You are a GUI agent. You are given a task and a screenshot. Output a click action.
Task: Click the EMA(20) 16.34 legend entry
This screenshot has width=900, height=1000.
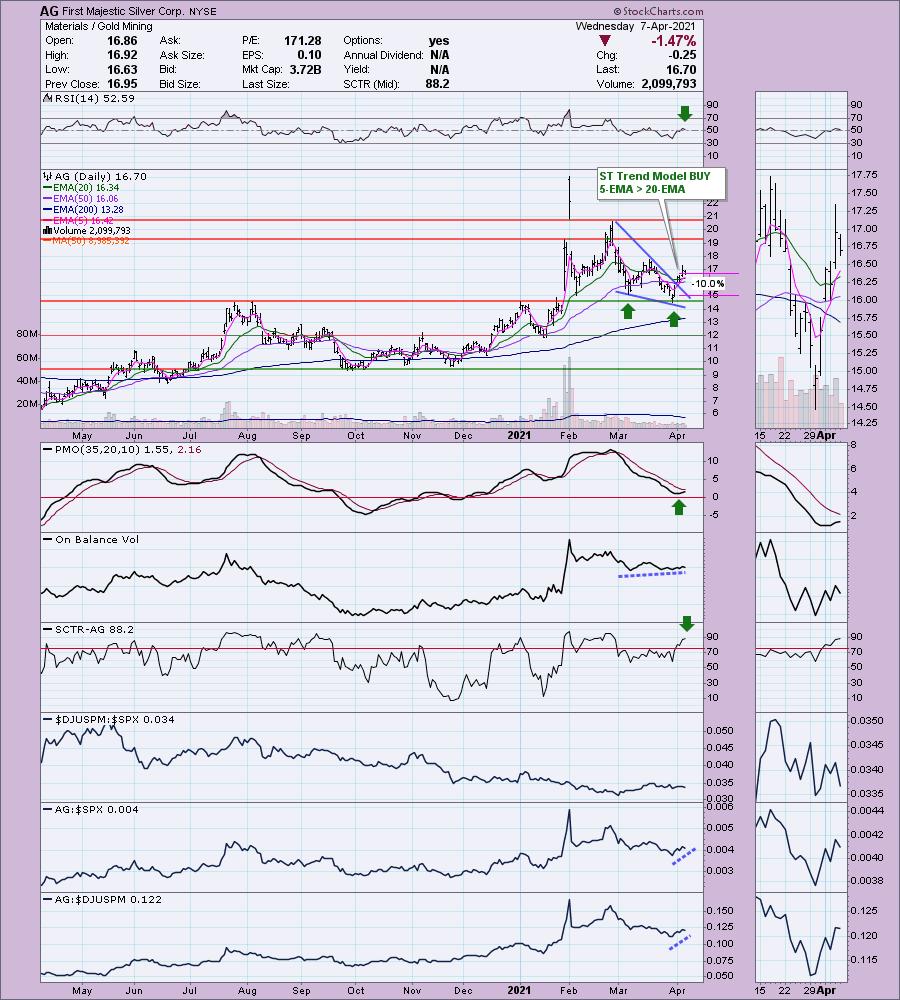[x=86, y=188]
